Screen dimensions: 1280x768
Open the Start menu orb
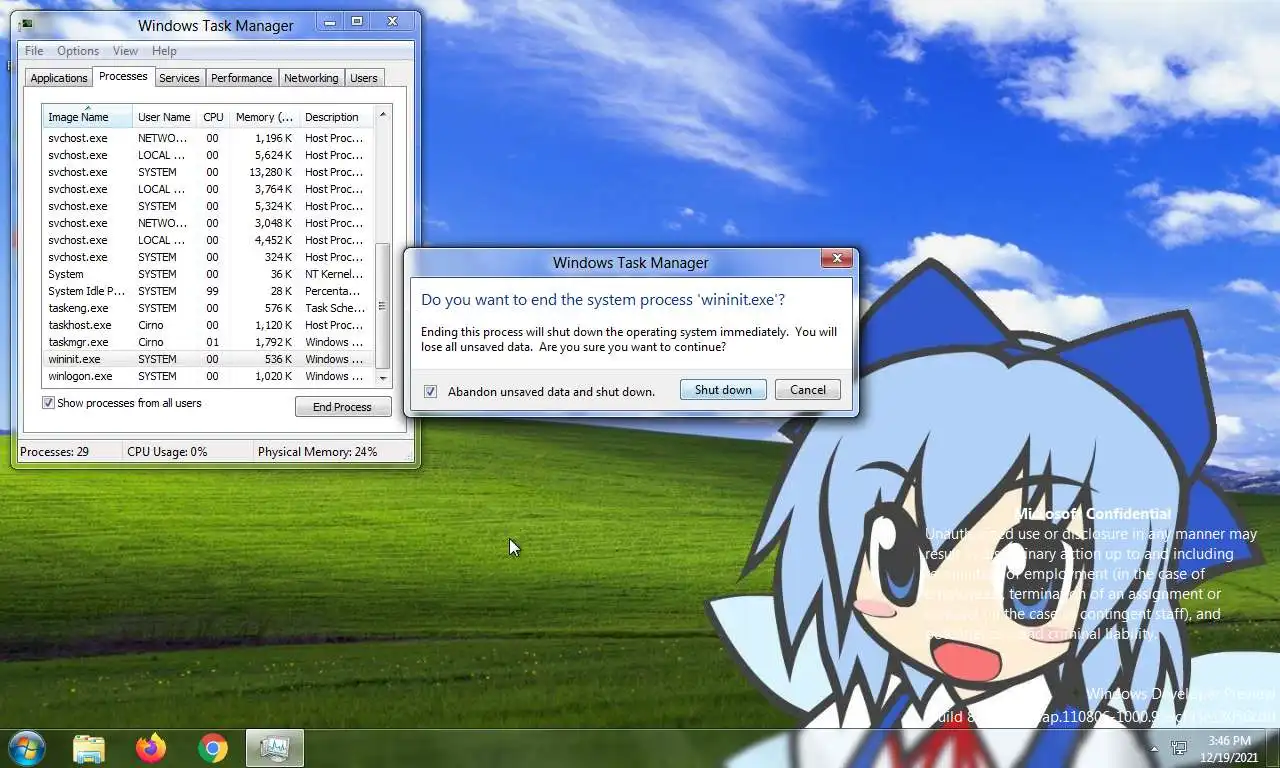[26, 747]
